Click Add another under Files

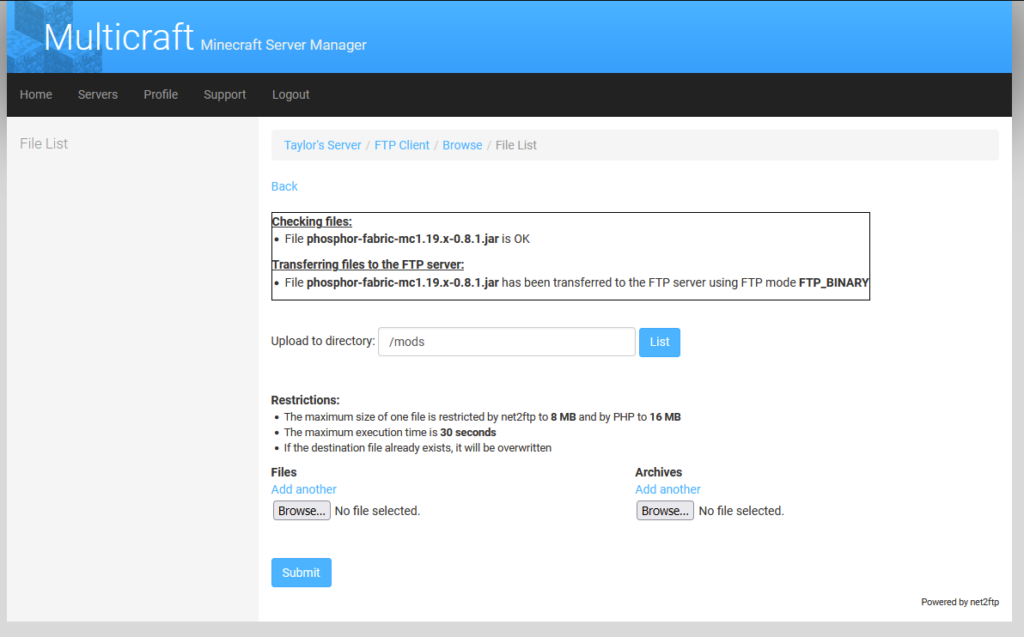[x=303, y=489]
